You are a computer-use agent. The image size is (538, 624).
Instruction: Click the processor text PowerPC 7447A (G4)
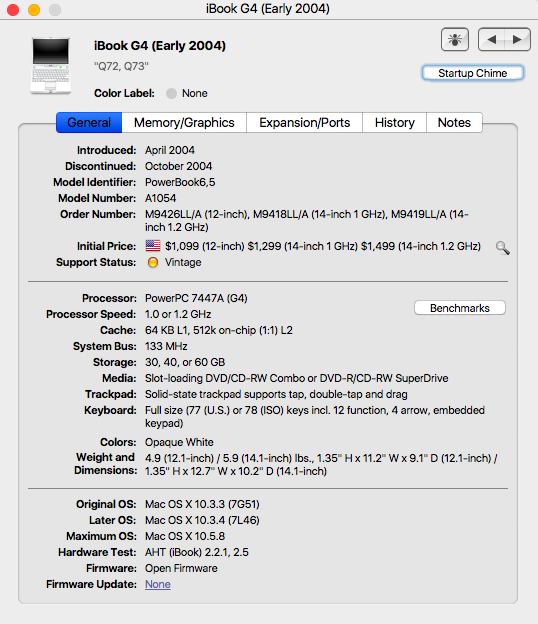point(196,298)
